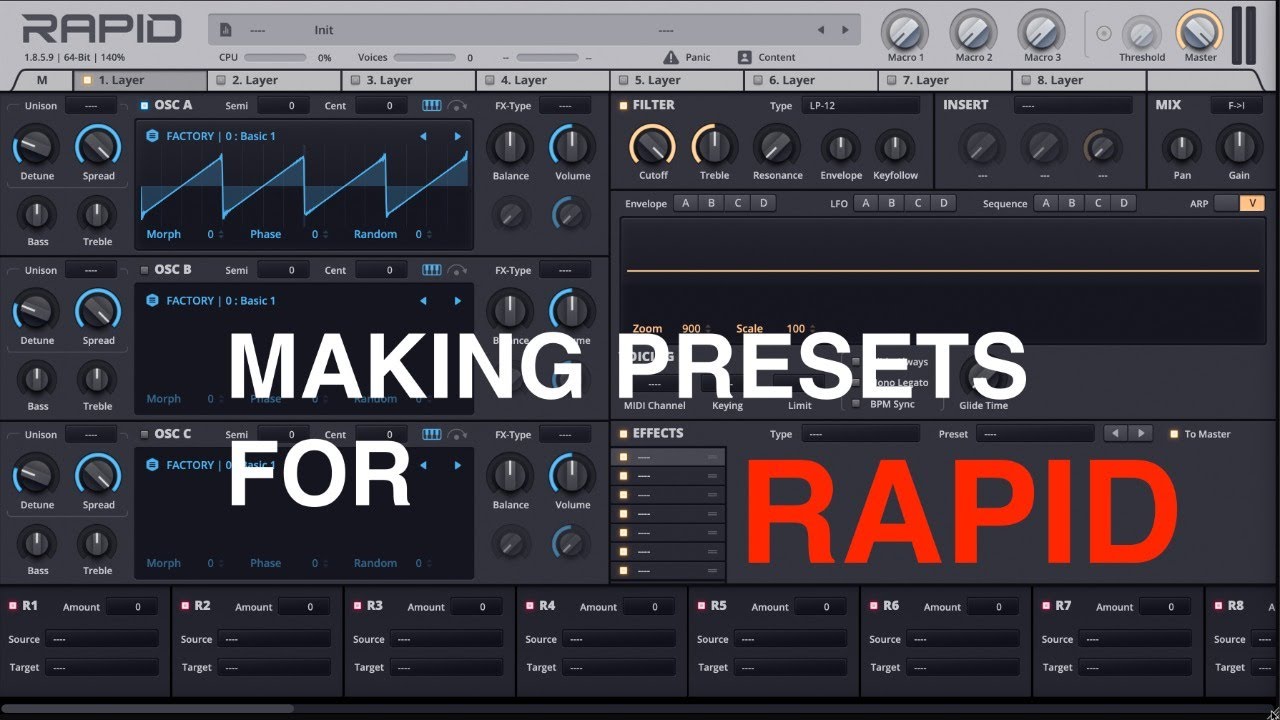Click the OSC C wavetable stack icon
The width and height of the screenshot is (1280, 720).
[x=152, y=465]
